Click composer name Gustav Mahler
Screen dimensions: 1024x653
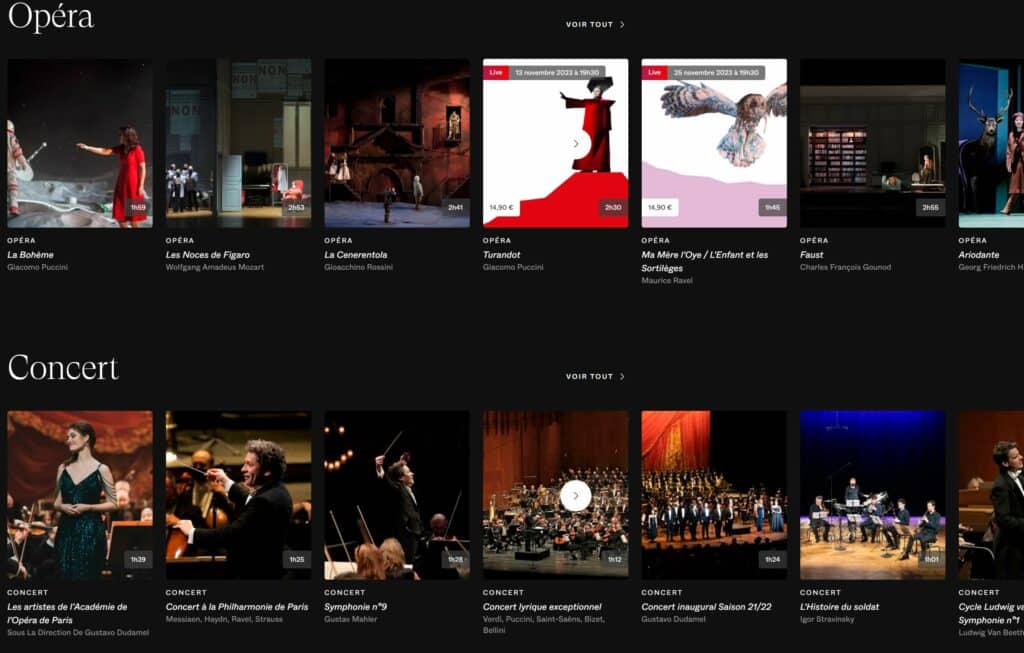click(x=351, y=619)
